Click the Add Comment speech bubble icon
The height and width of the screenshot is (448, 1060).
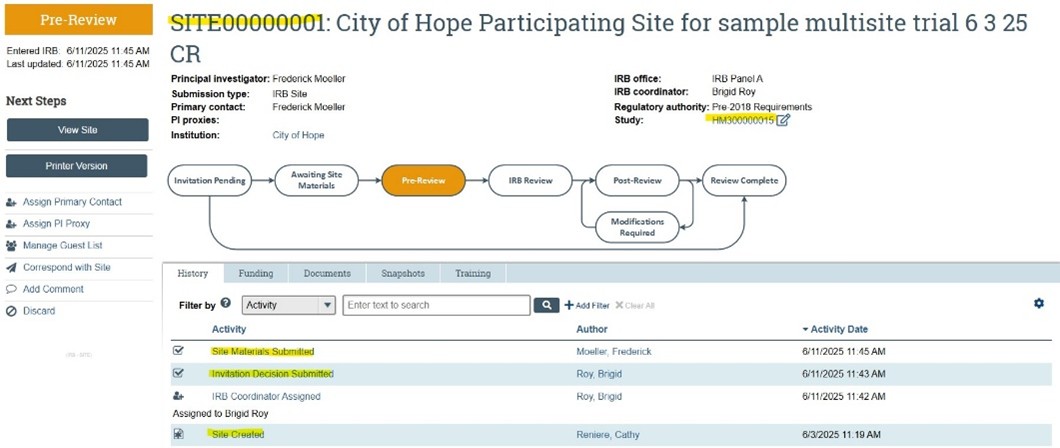click(x=12, y=290)
